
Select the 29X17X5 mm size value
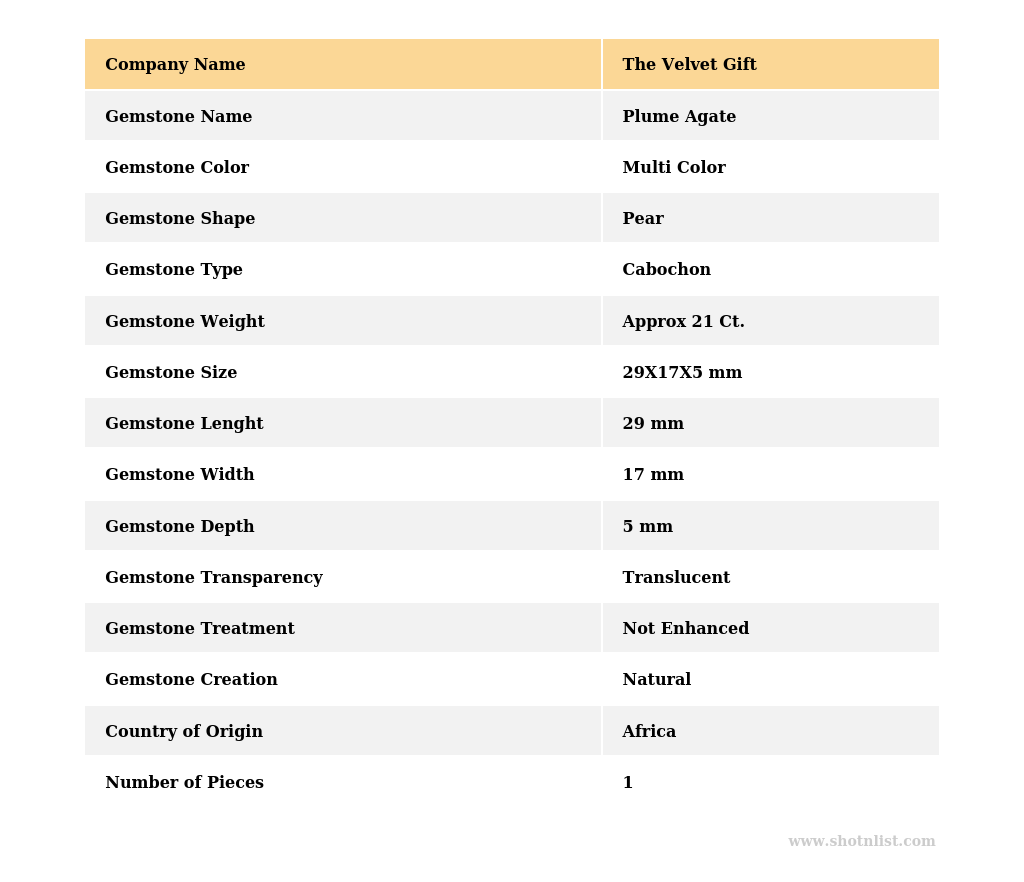click(682, 373)
